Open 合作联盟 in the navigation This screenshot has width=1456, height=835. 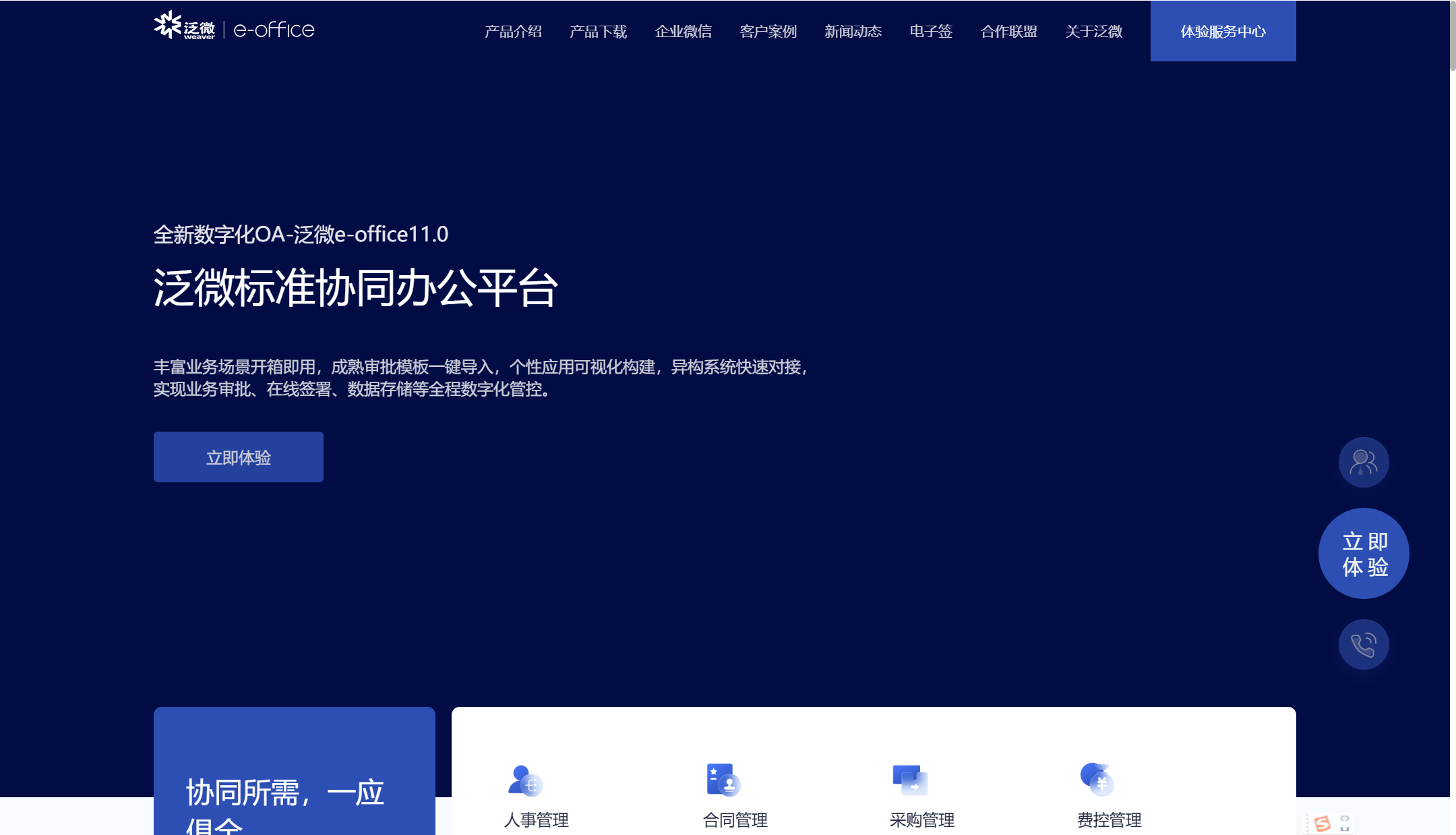coord(1008,32)
